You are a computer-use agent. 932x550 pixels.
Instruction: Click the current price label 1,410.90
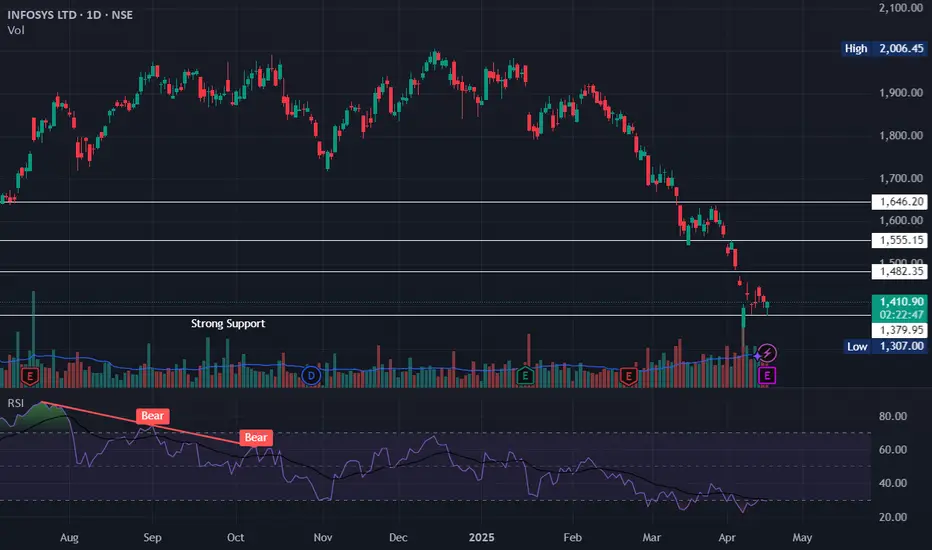pyautogui.click(x=900, y=302)
